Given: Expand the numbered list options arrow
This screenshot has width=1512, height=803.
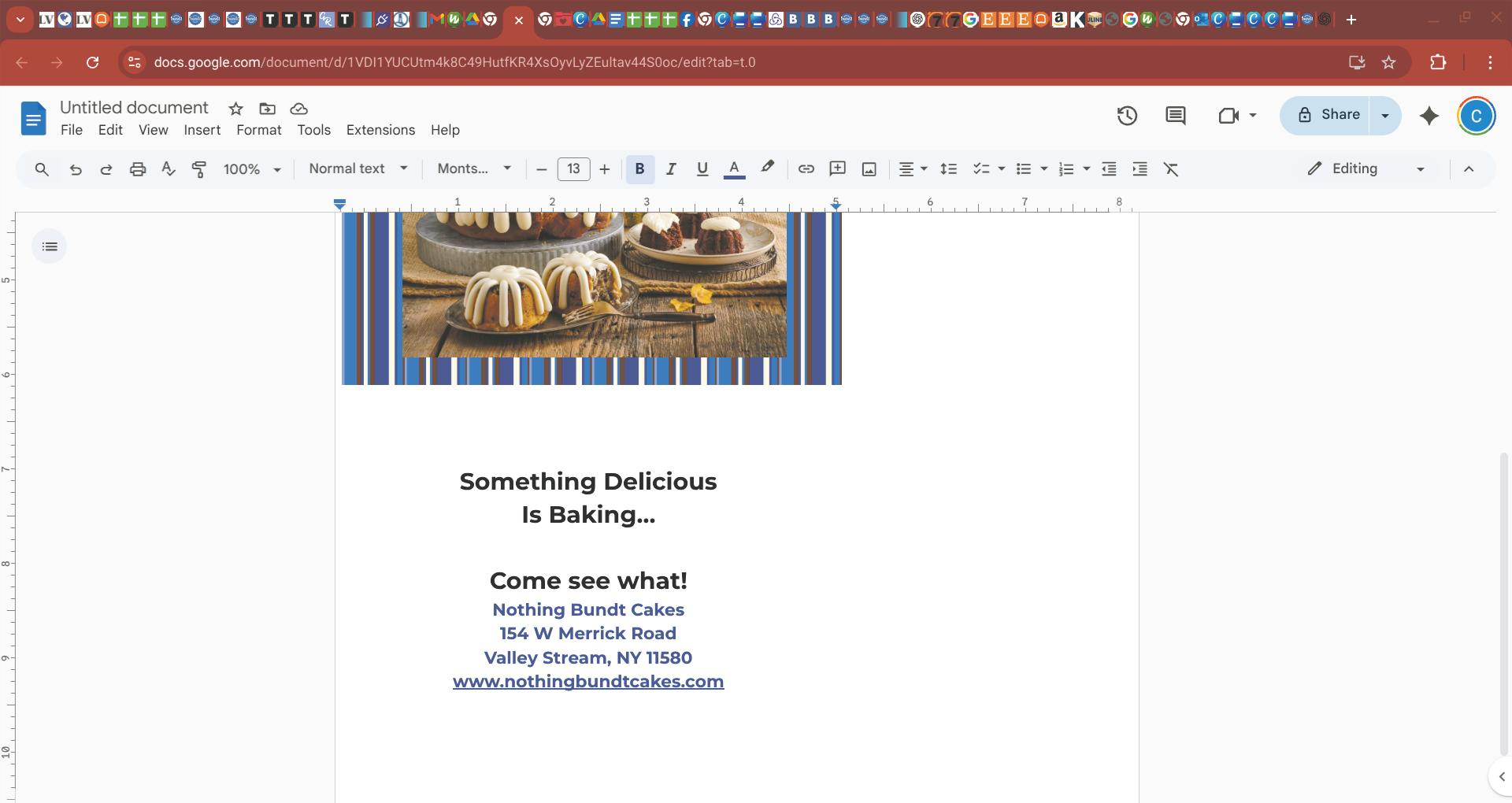Looking at the screenshot, I should [1087, 169].
